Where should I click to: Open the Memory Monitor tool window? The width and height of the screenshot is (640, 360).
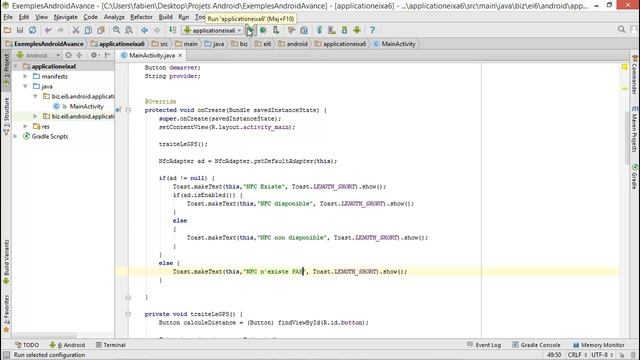click(x=599, y=345)
